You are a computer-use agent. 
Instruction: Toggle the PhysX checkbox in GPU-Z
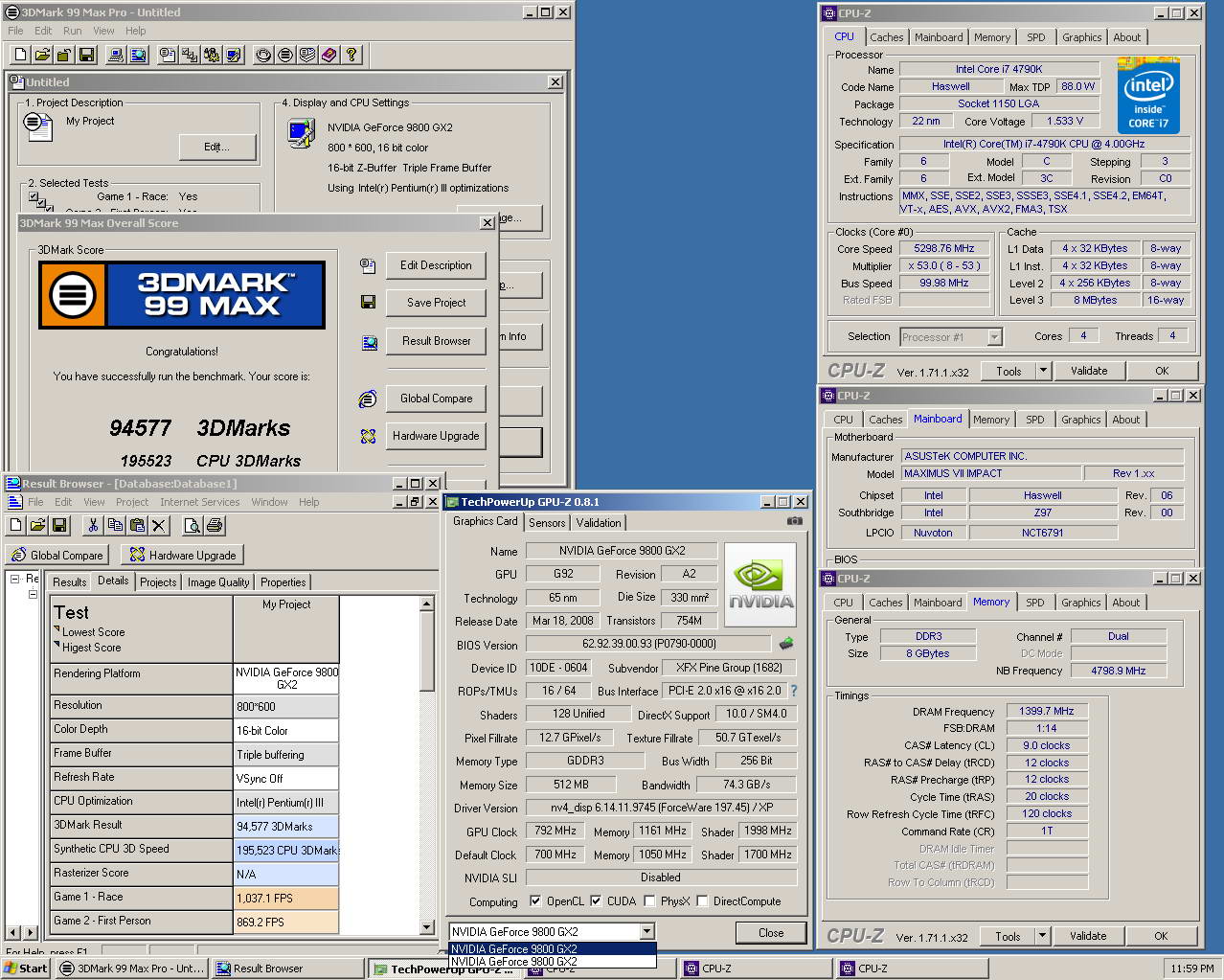point(650,901)
